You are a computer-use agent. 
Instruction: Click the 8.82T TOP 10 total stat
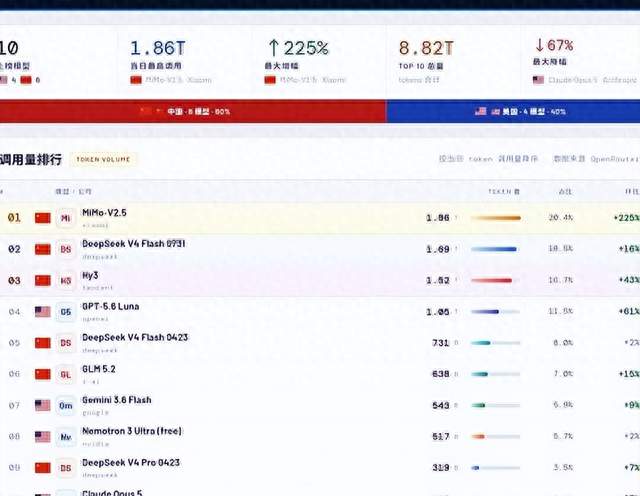click(453, 61)
